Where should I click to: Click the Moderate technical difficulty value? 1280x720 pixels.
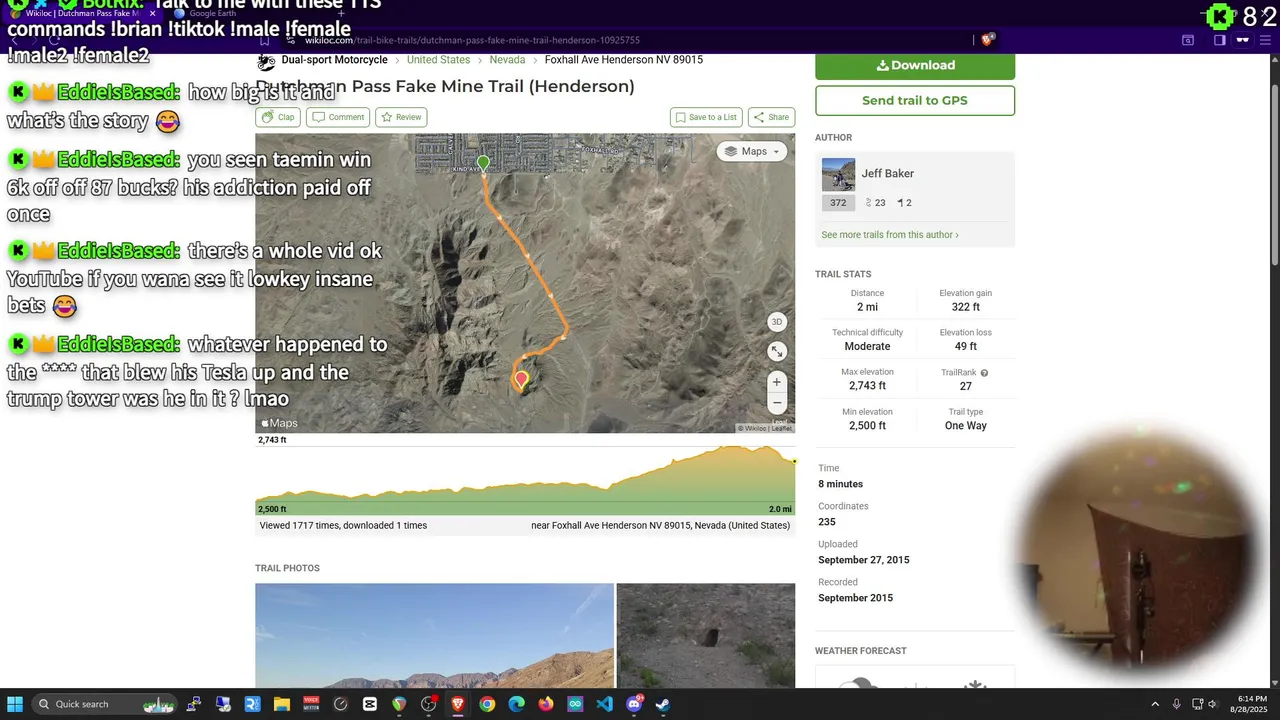click(867, 346)
